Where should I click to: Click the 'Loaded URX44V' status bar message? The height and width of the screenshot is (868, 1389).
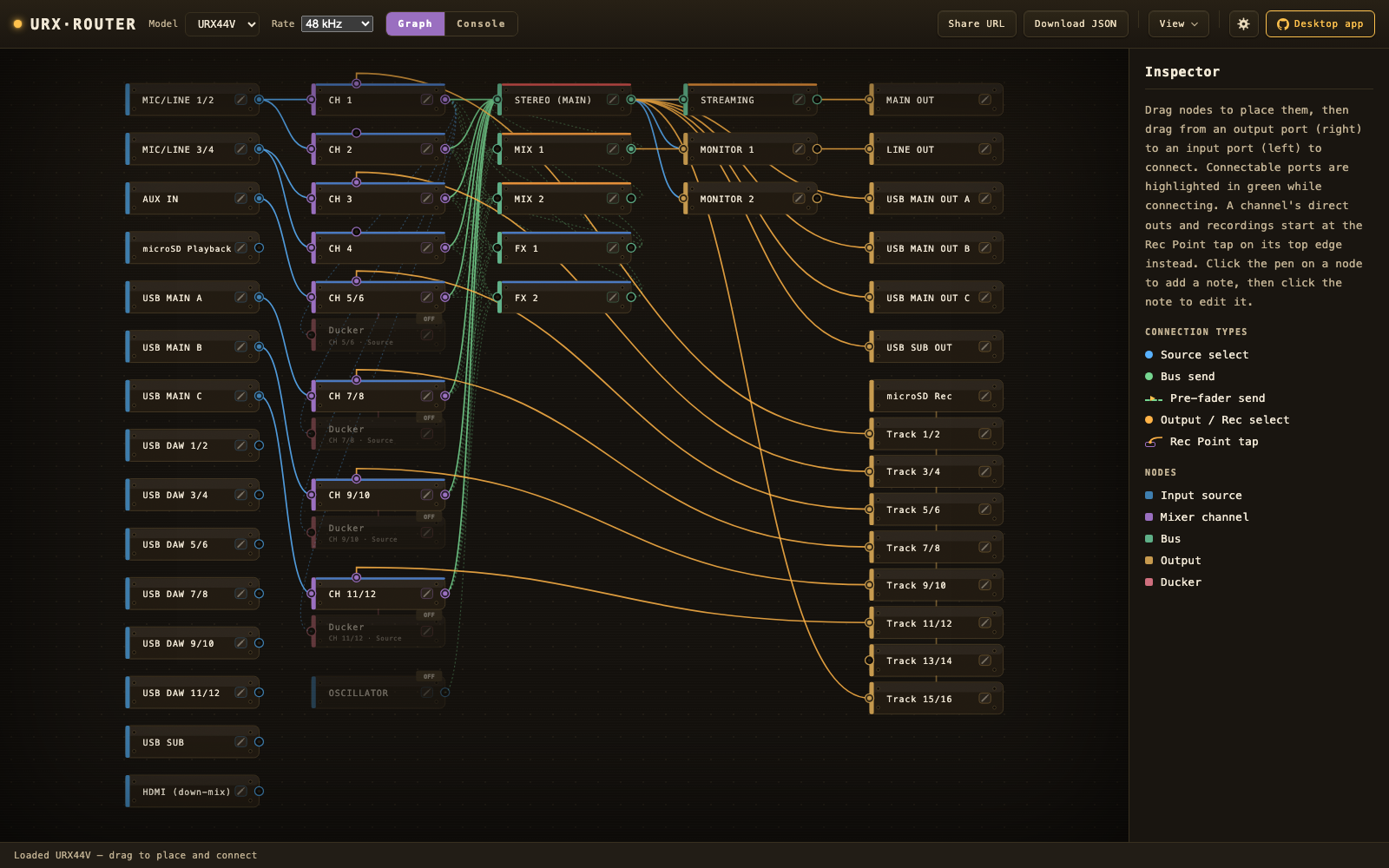(135, 855)
